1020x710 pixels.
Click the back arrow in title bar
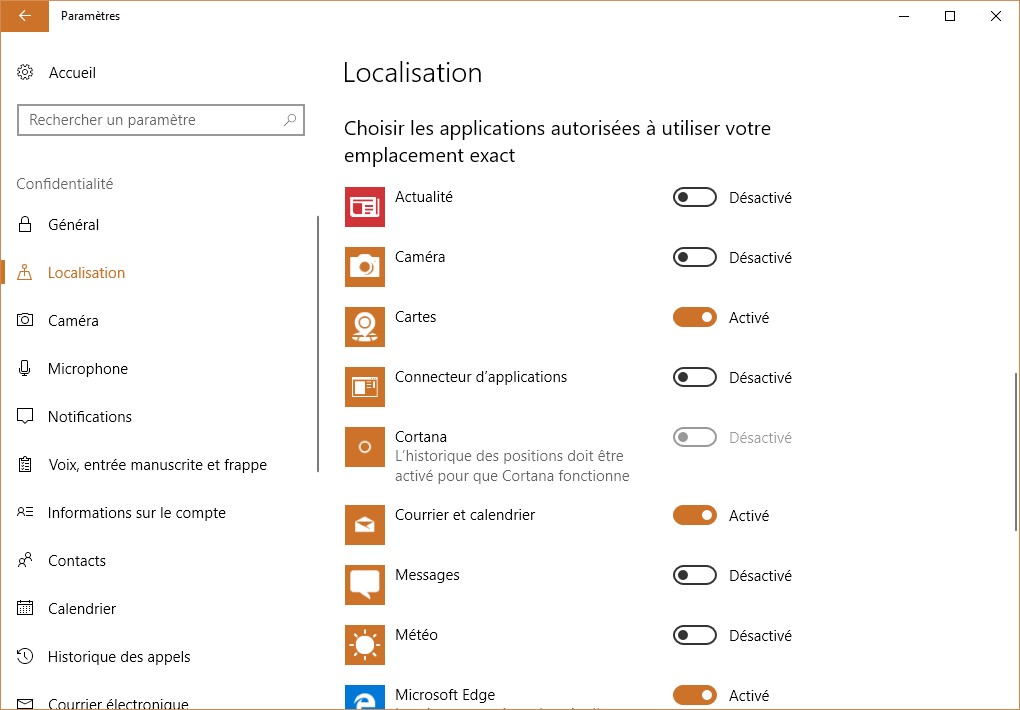[24, 16]
